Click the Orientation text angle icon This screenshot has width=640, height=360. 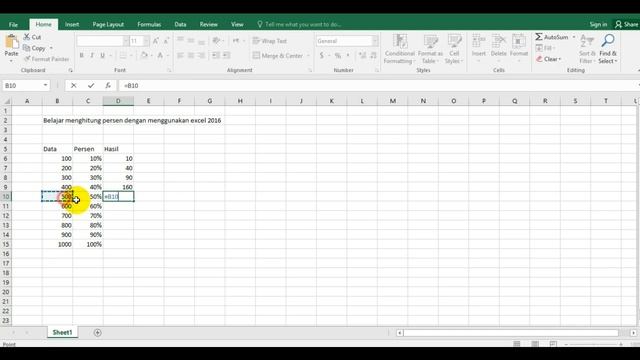point(216,41)
